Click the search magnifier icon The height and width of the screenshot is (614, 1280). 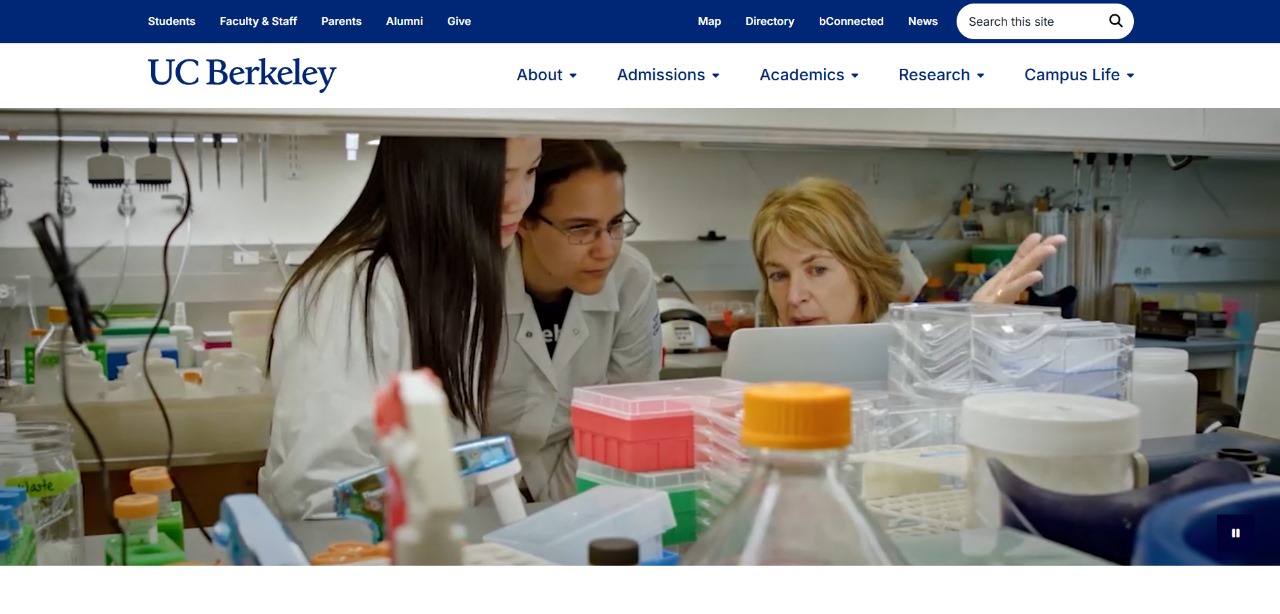(x=1116, y=21)
